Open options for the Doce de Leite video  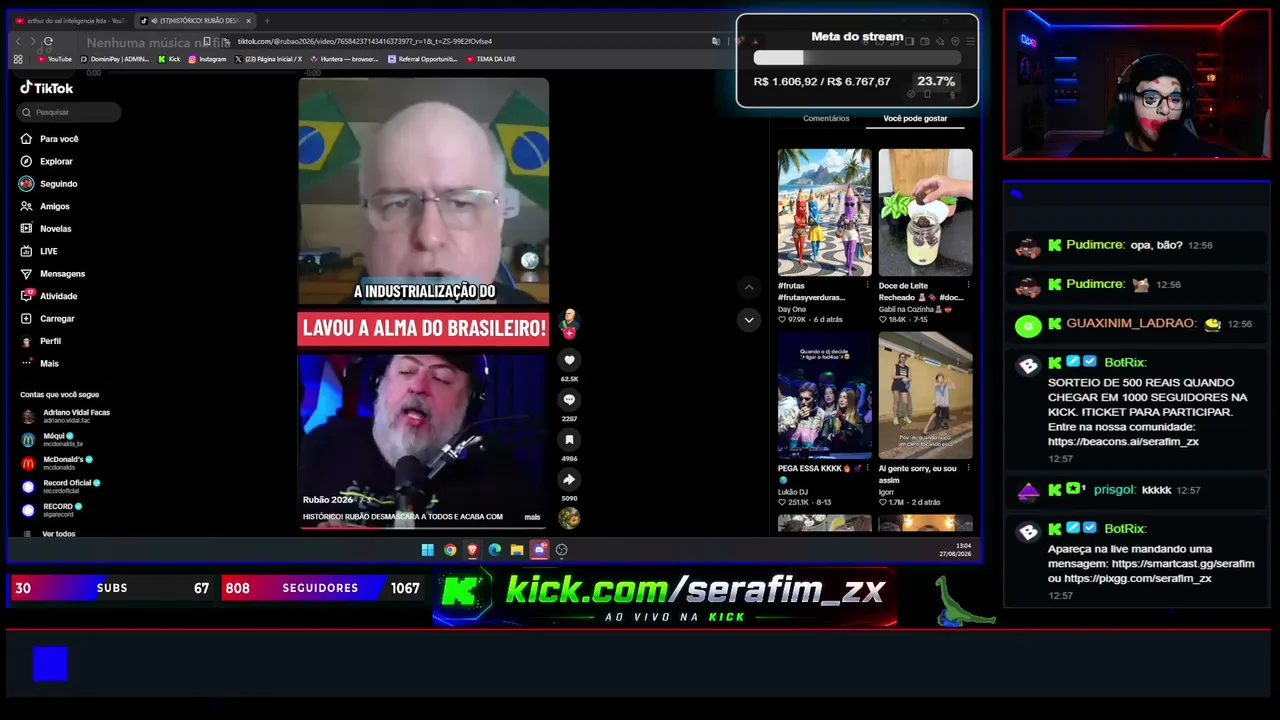[x=968, y=286]
